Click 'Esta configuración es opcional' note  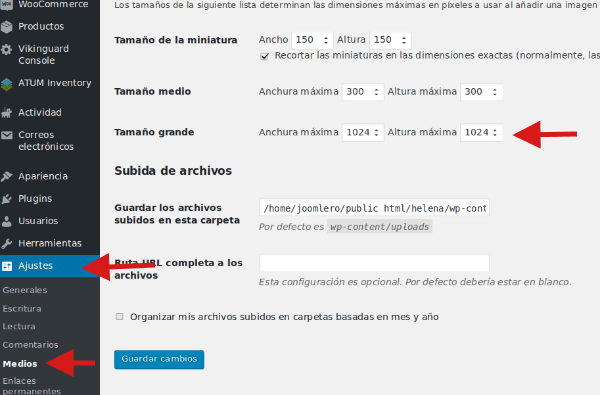(415, 282)
